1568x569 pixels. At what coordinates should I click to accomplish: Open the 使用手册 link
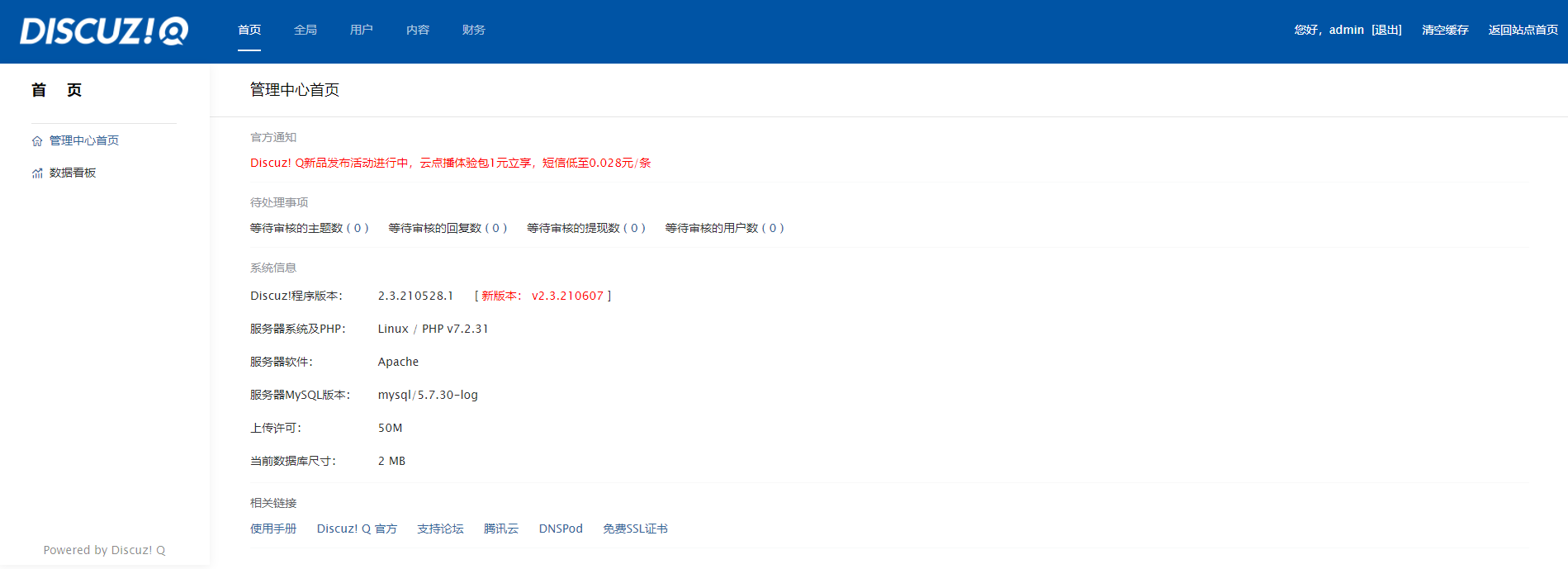(273, 529)
